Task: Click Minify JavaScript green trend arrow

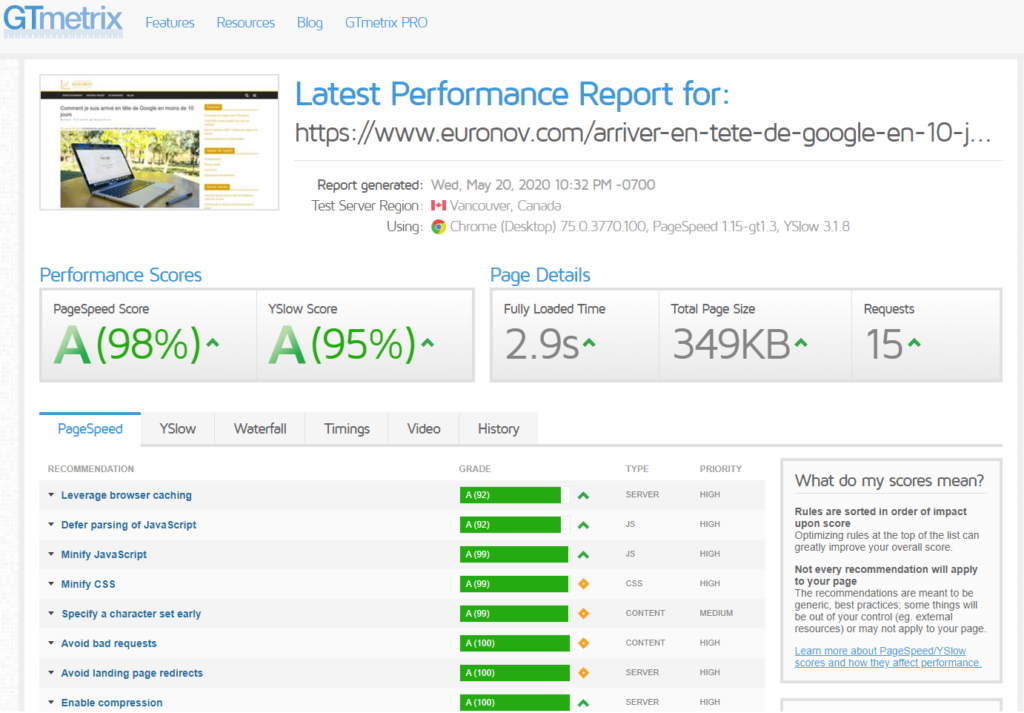Action: [584, 555]
